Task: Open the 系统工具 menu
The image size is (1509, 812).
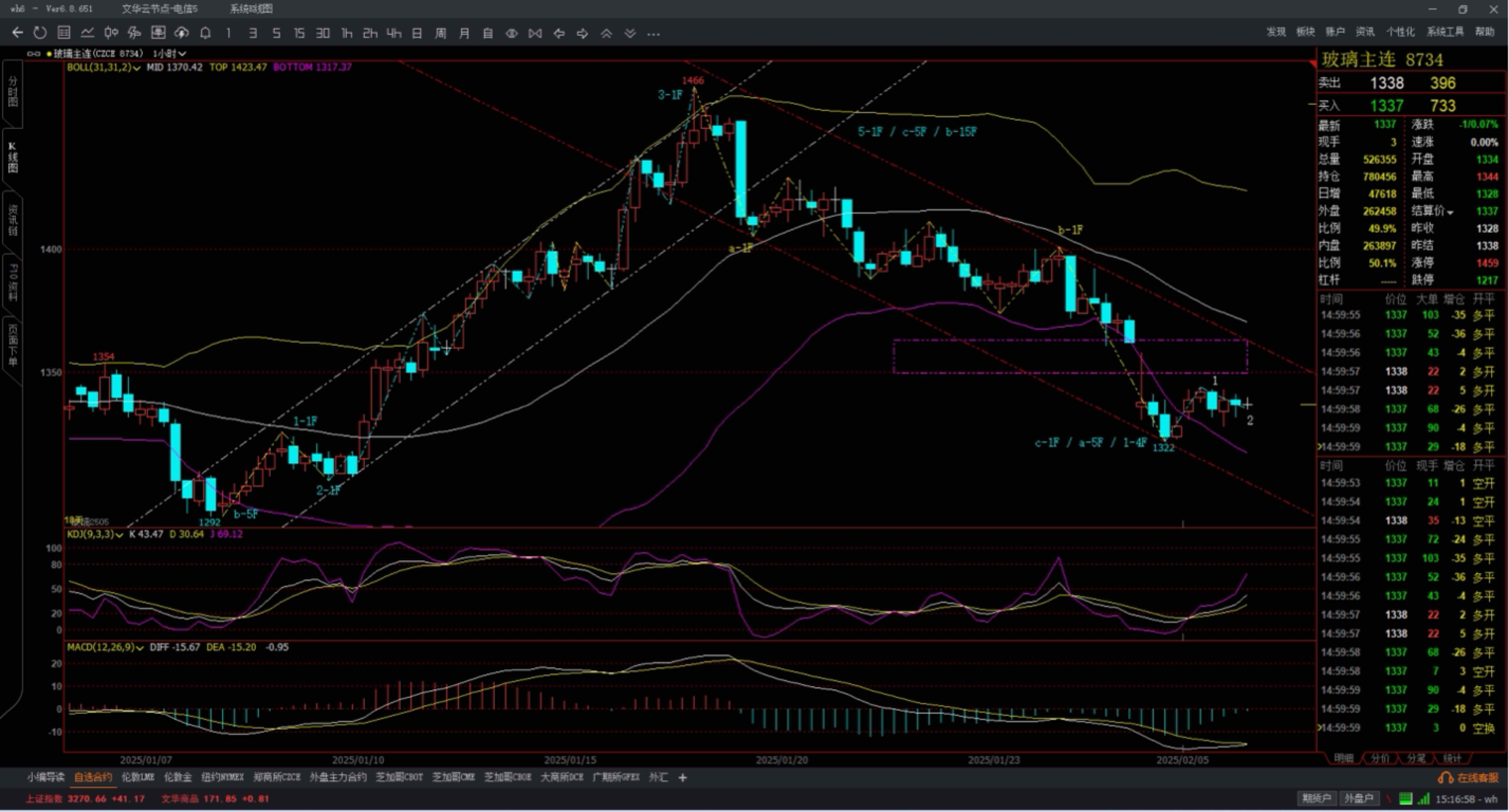Action: (1444, 32)
